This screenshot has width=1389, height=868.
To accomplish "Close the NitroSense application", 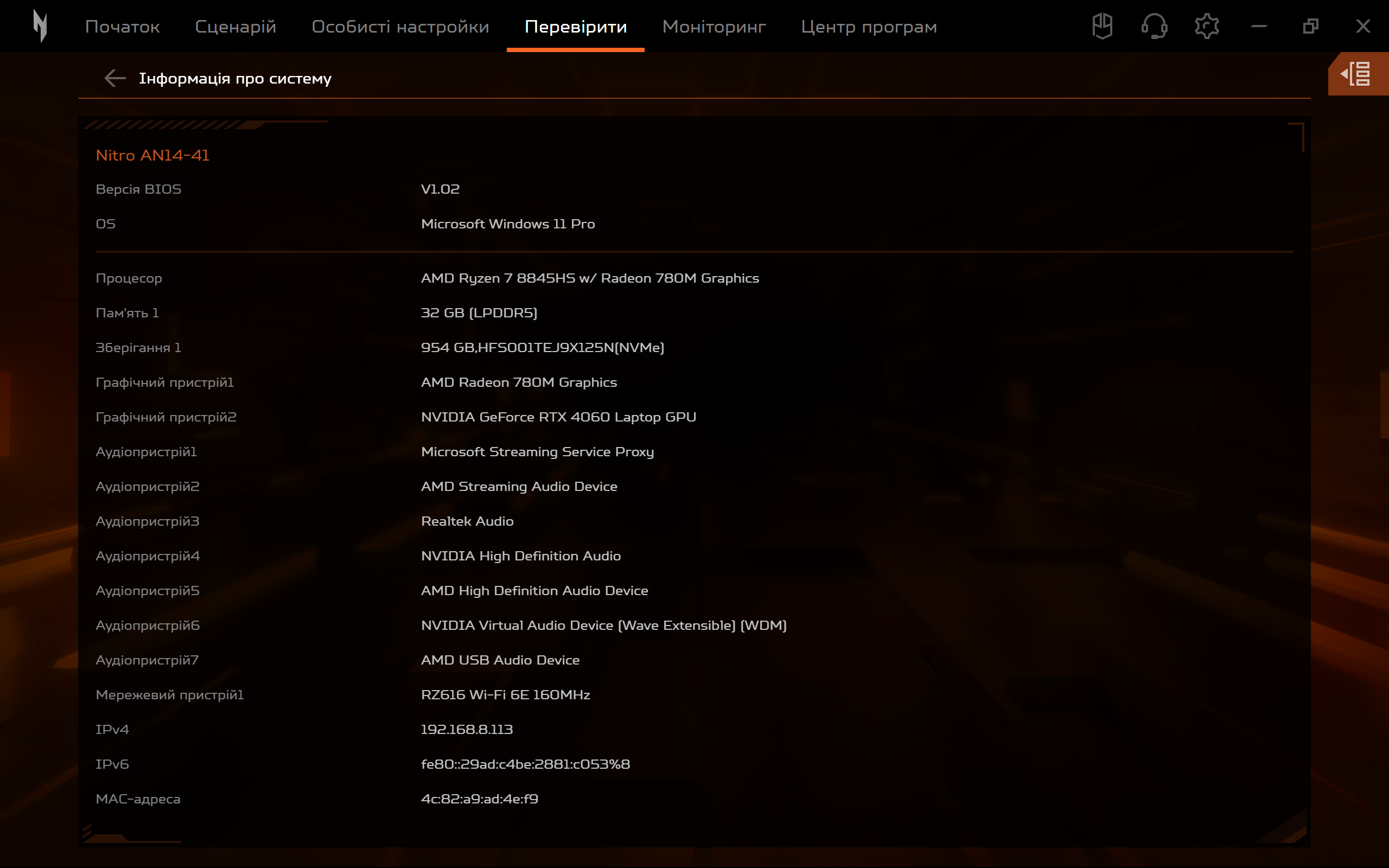I will [1362, 25].
